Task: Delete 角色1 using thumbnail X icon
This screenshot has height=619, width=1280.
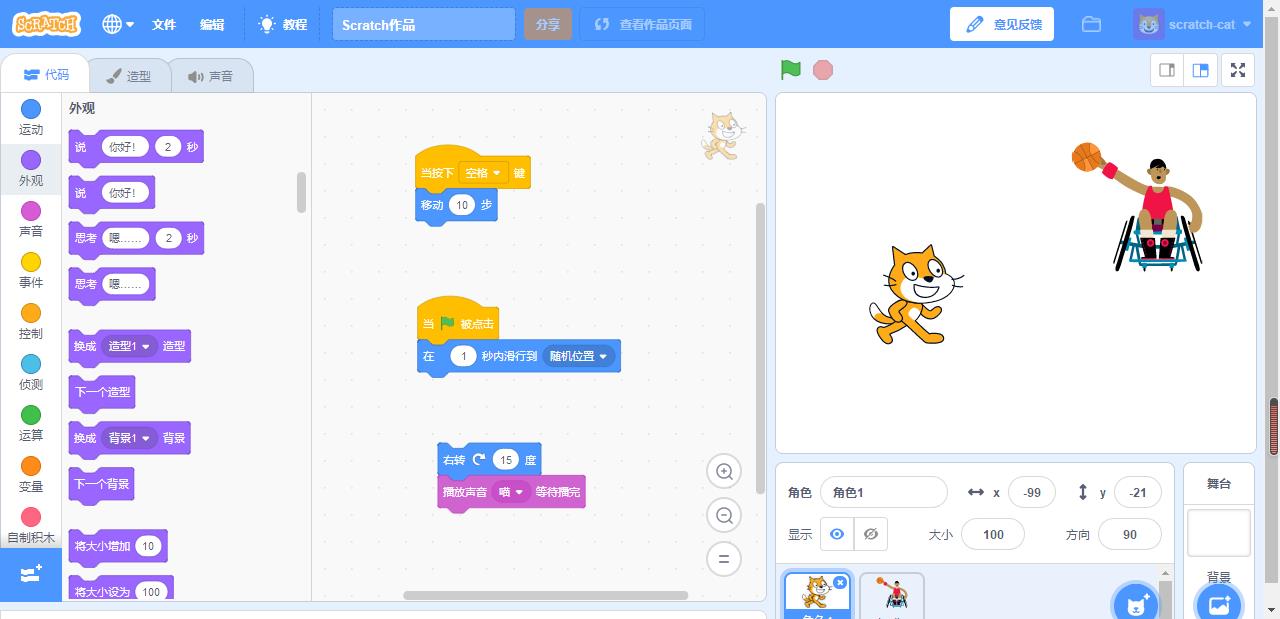Action: 840,582
